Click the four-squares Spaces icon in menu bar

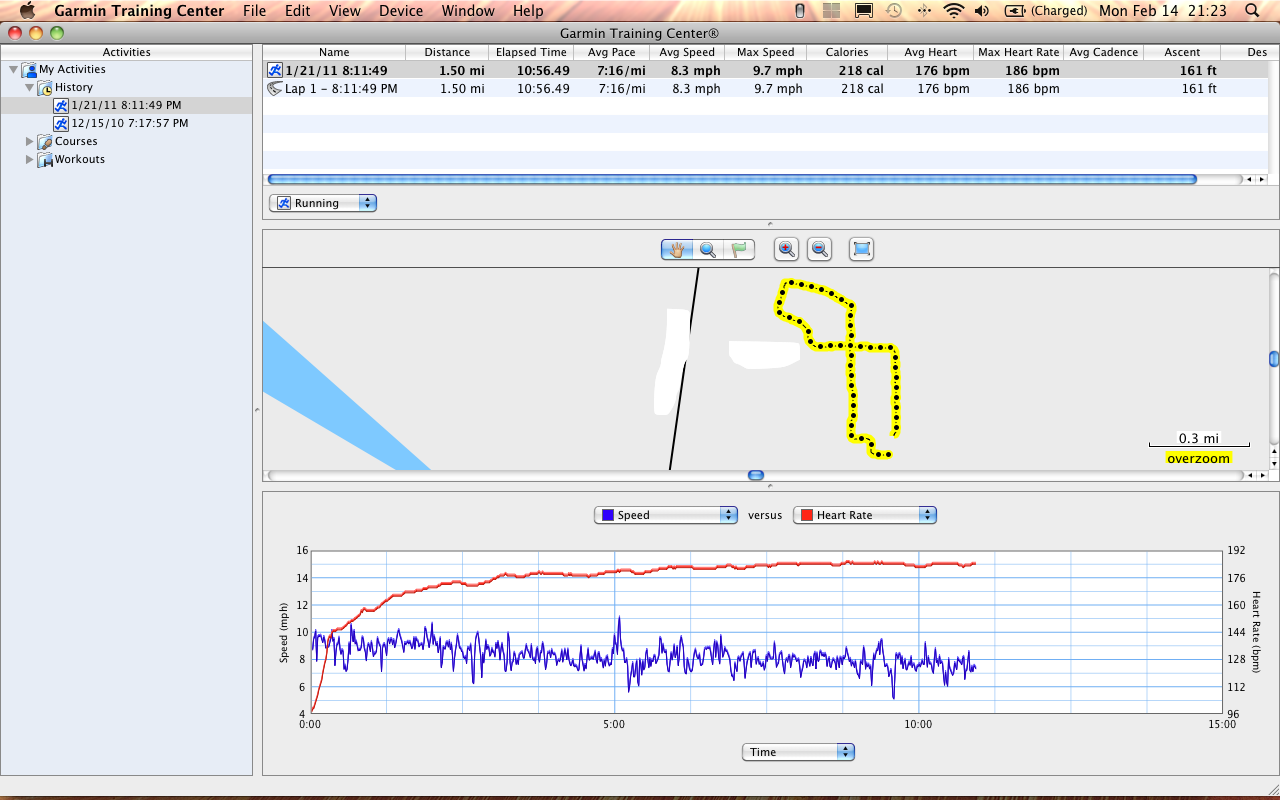click(831, 11)
